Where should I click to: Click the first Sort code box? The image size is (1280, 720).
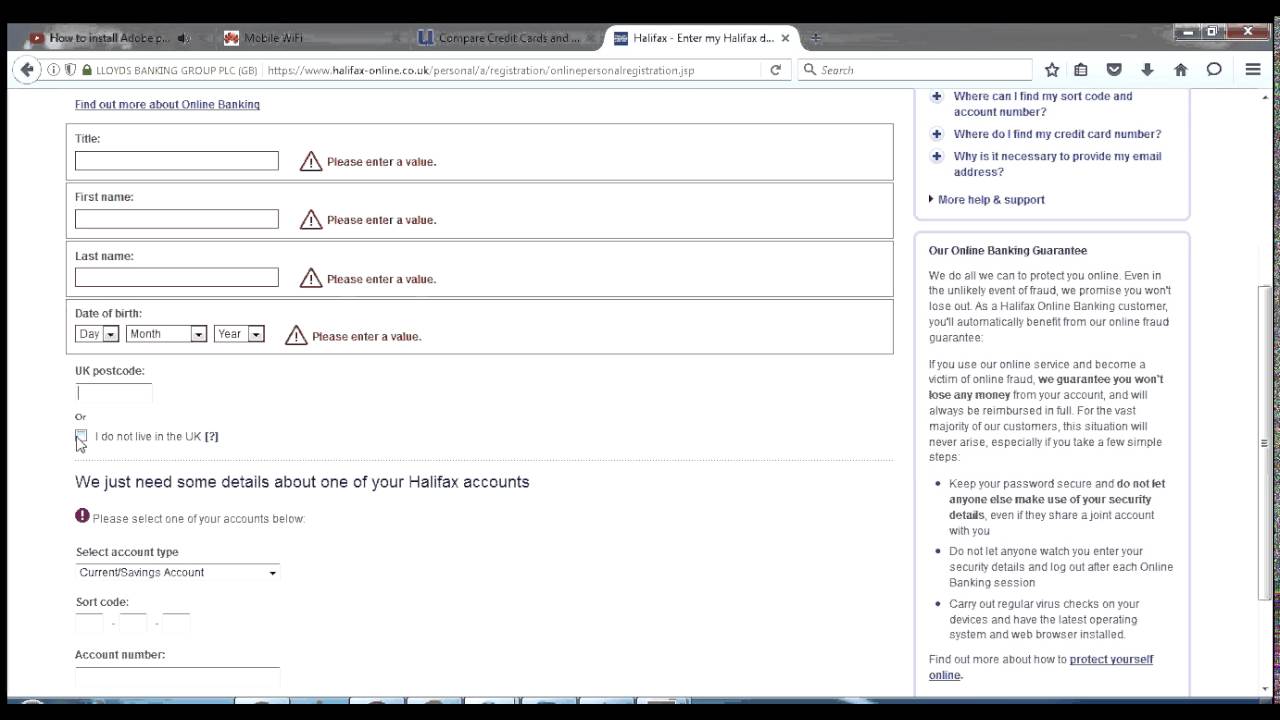tap(89, 623)
